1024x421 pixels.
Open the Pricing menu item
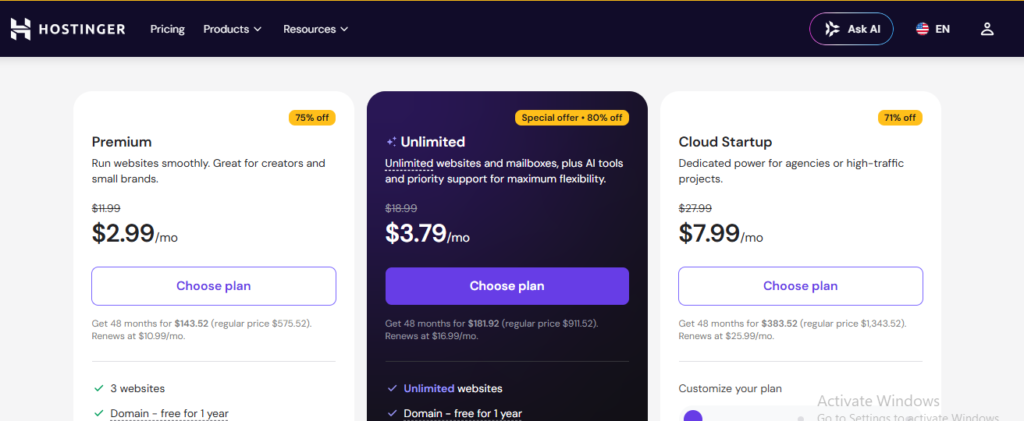167,29
